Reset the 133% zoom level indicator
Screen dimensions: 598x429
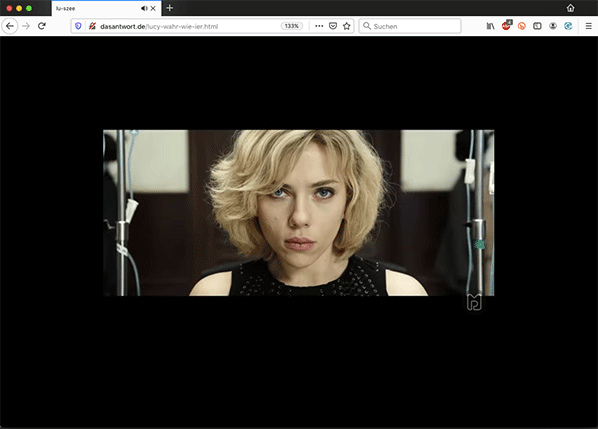292,26
